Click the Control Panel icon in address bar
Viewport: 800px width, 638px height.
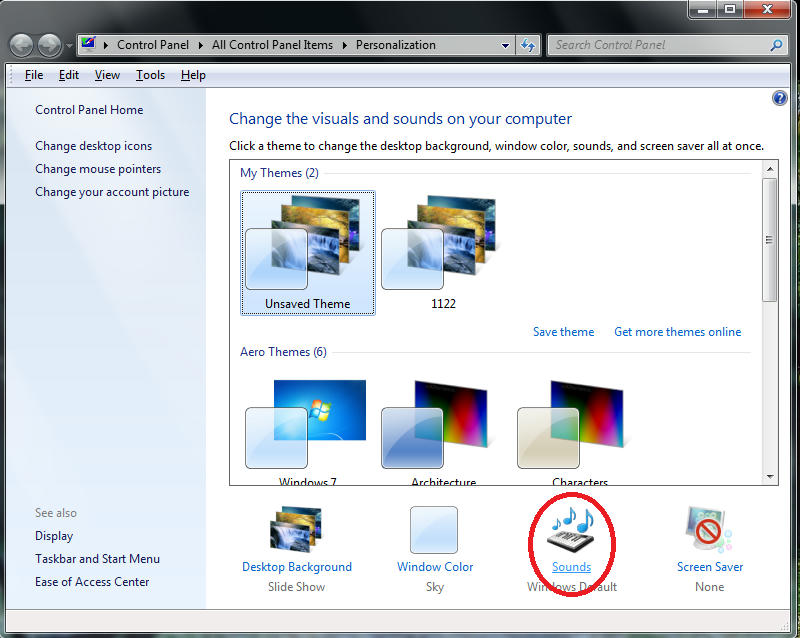tap(89, 44)
